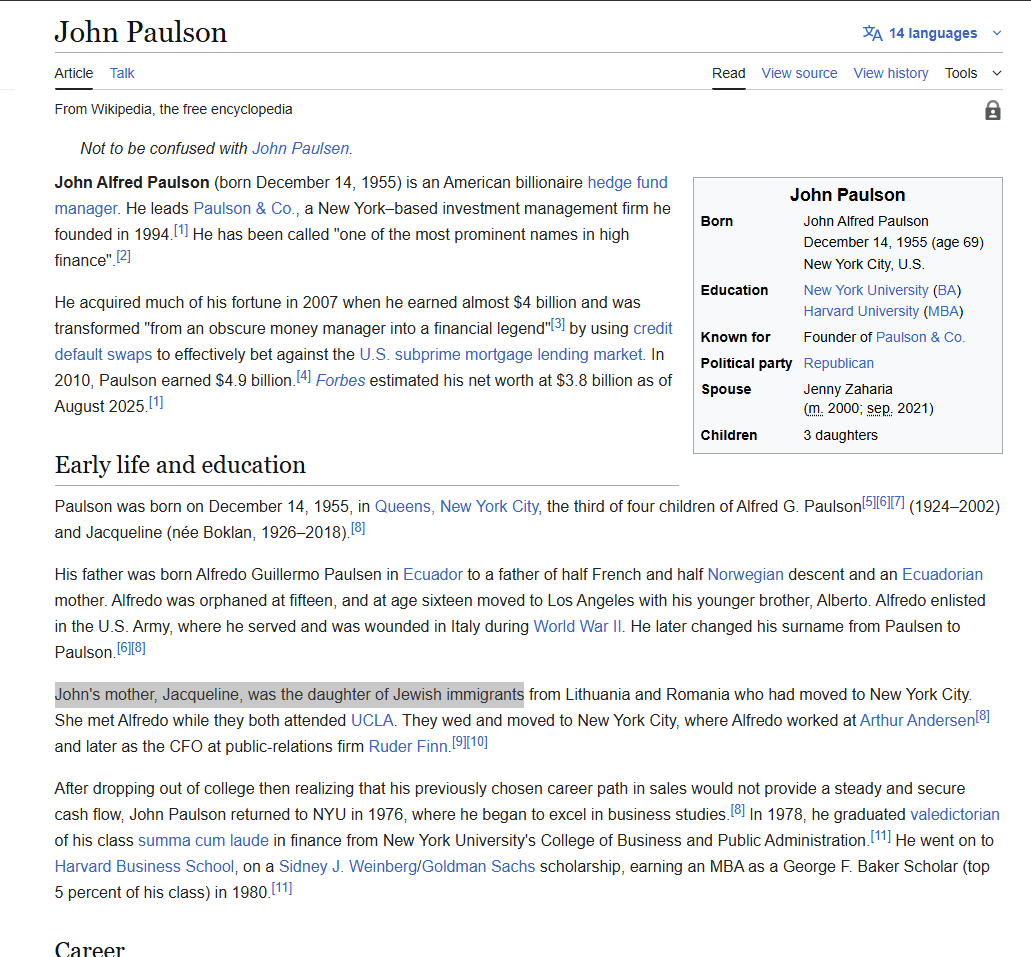Image resolution: width=1031 pixels, height=957 pixels.
Task: Open the Ecuador link
Action: [433, 574]
